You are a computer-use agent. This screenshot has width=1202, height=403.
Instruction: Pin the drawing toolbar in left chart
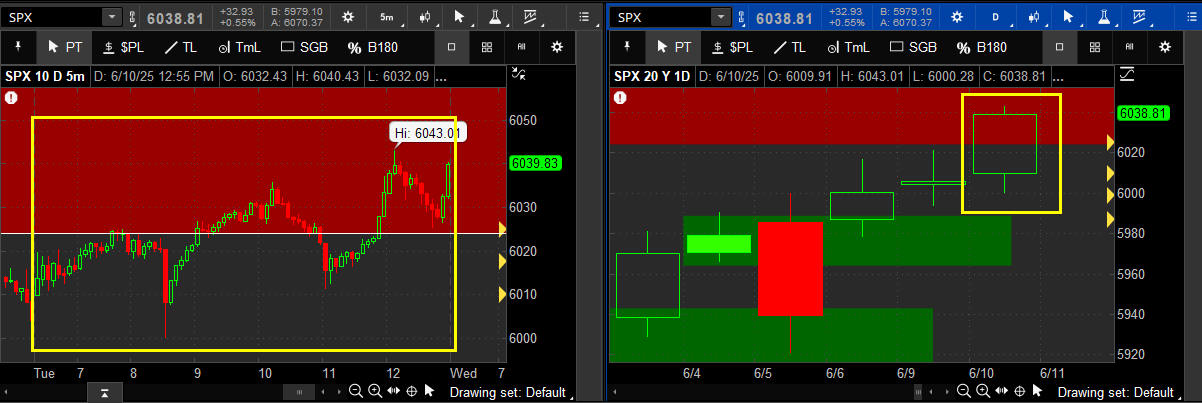coord(19,46)
